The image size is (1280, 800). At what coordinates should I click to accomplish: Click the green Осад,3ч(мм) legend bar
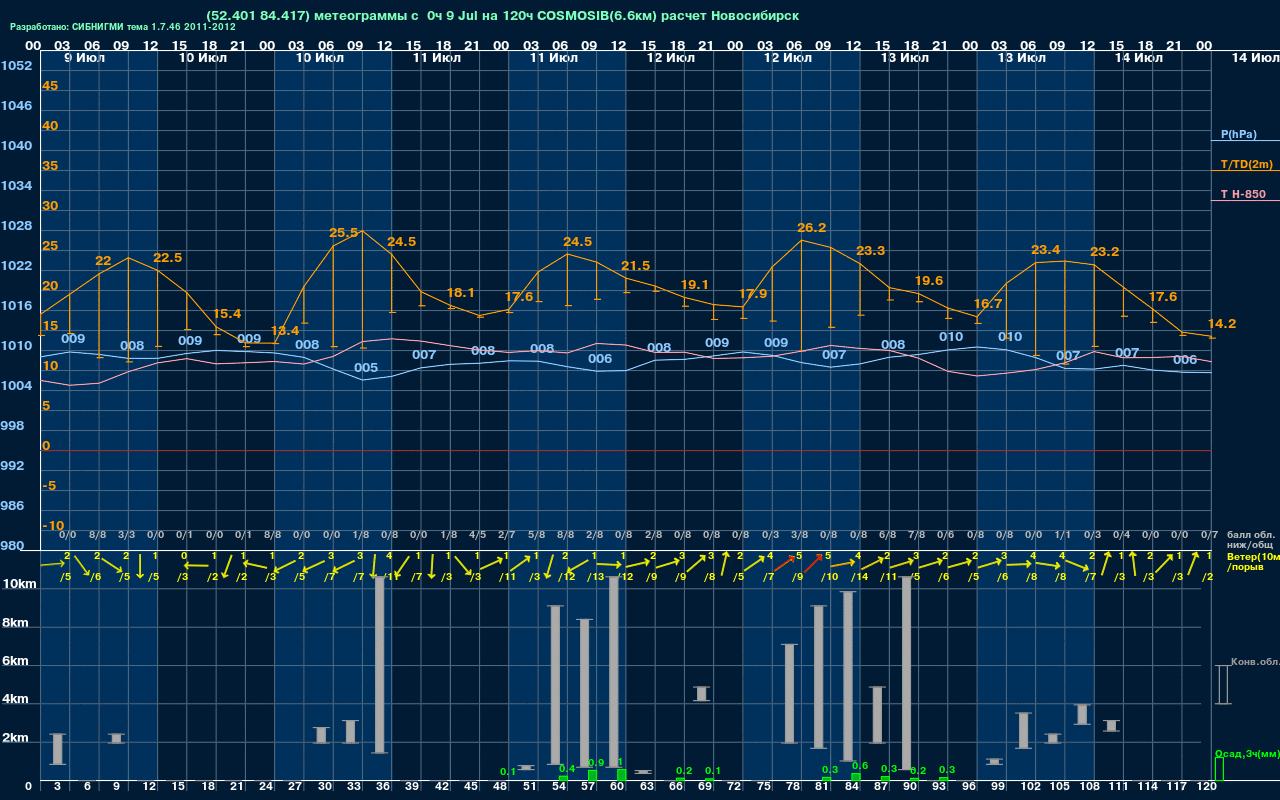pyautogui.click(x=1218, y=769)
